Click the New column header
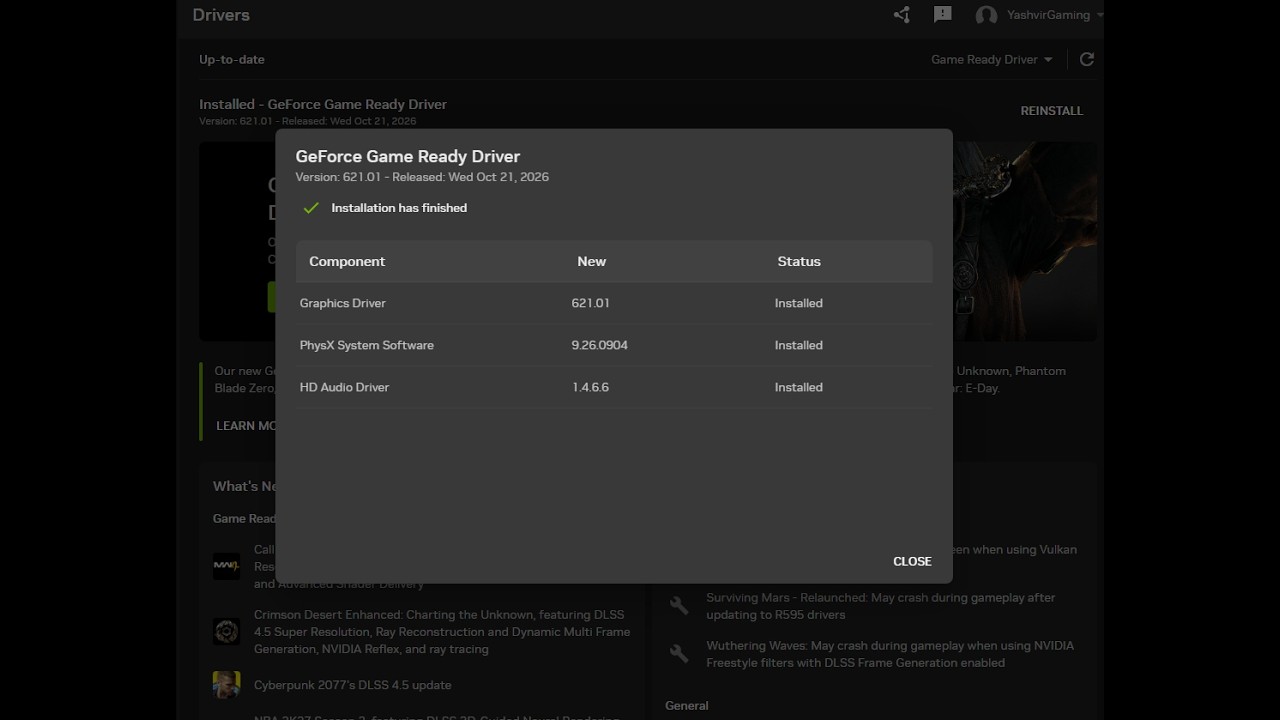 tap(592, 261)
